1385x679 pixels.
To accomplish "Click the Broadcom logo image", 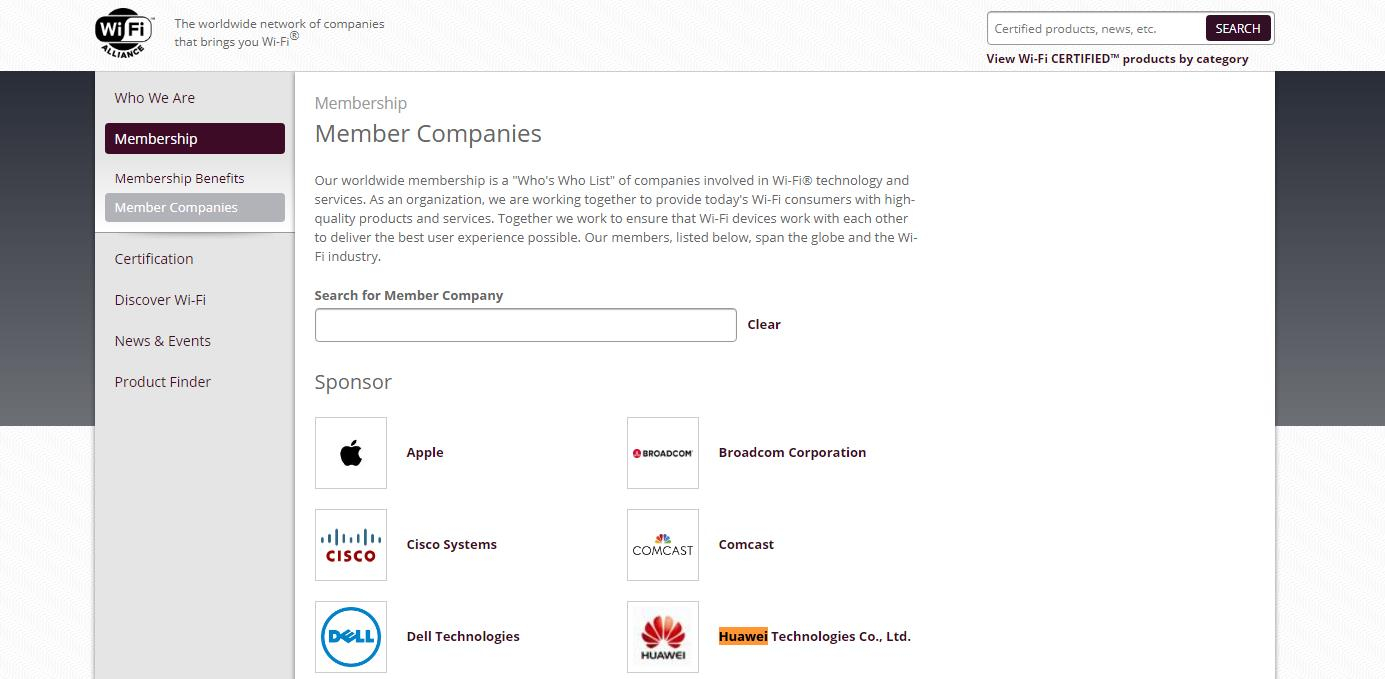I will (x=663, y=453).
